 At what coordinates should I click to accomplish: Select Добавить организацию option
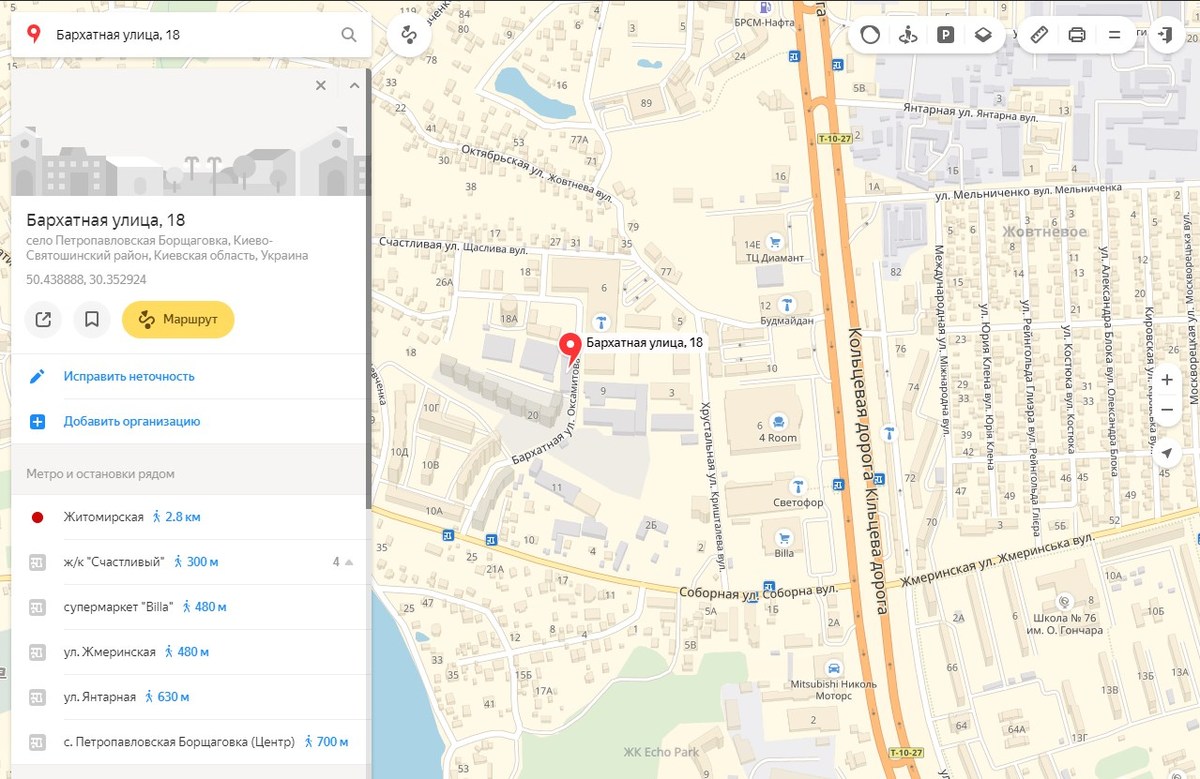[x=132, y=422]
